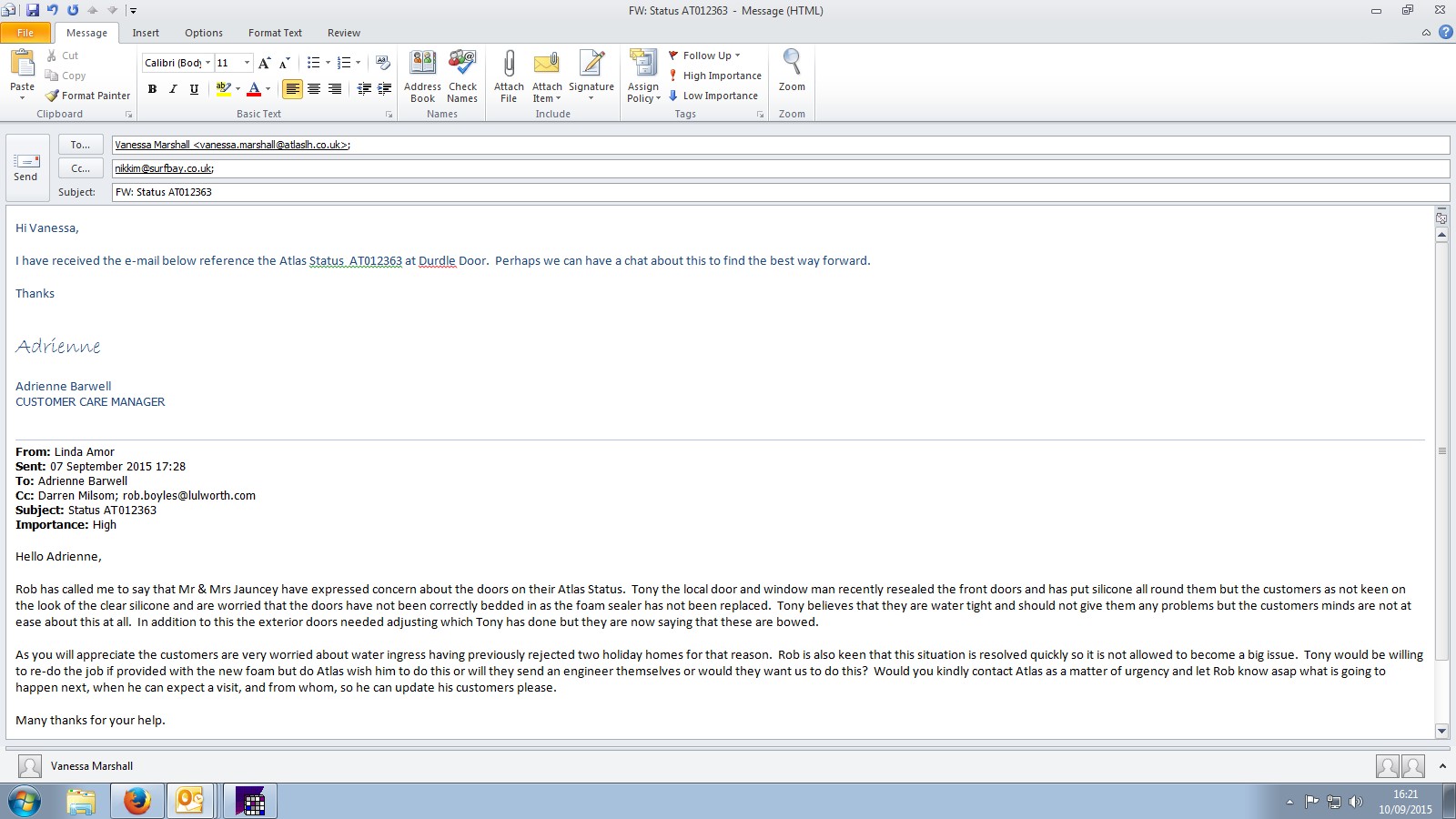
Task: Run Check Names on the recipients
Action: point(462,76)
